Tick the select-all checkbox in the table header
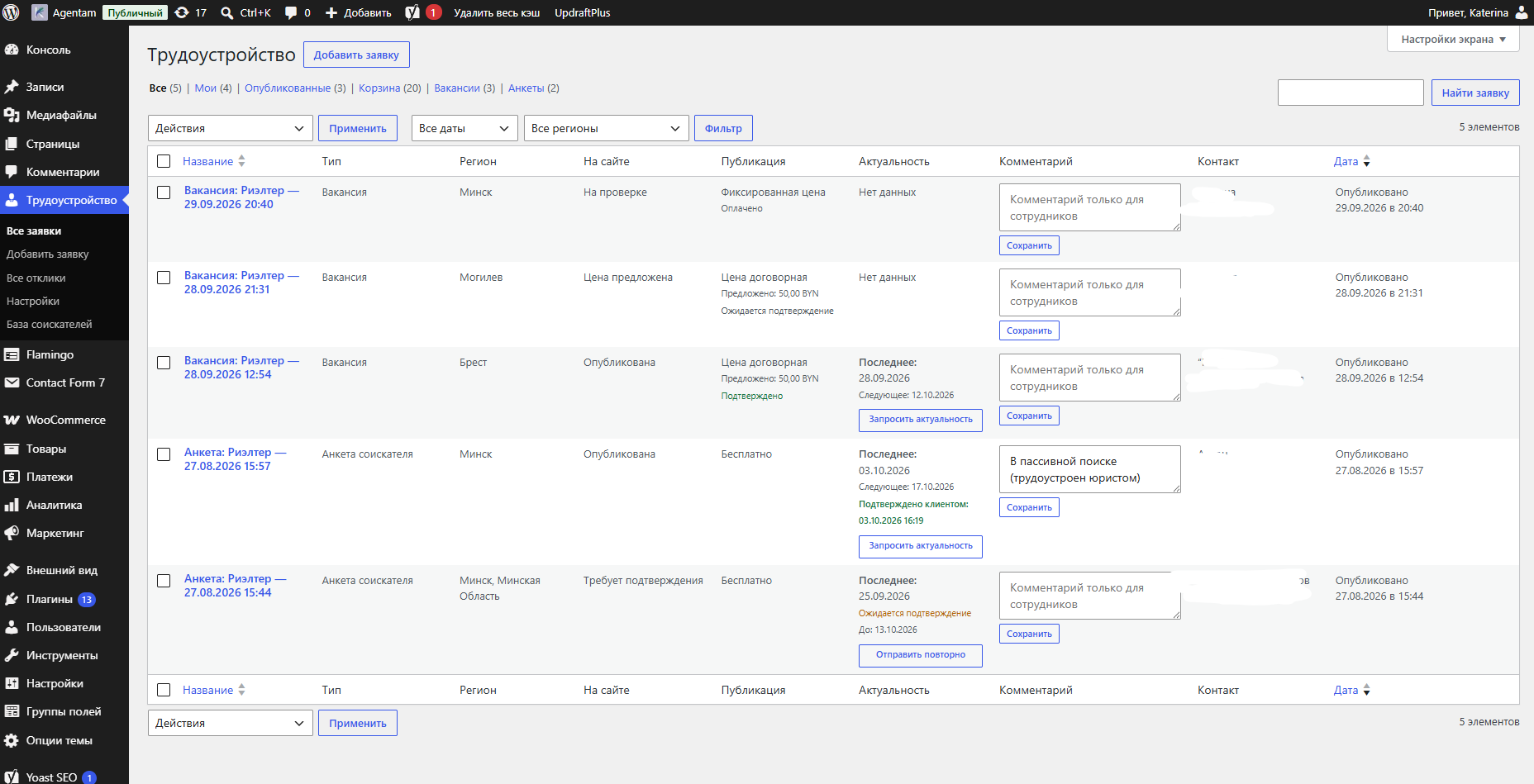 coord(164,161)
